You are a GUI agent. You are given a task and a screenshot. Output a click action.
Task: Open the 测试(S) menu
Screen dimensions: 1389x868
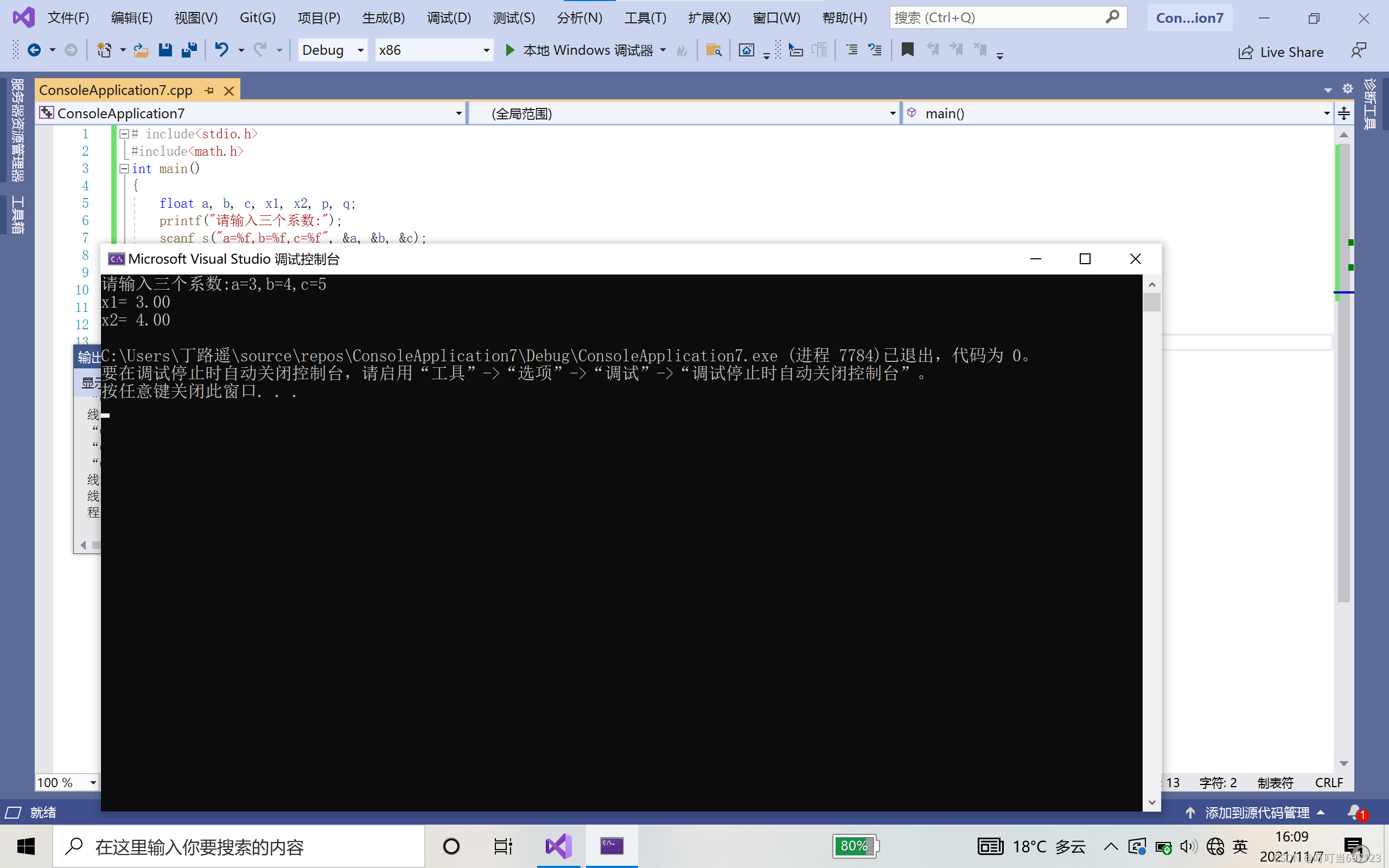tap(514, 18)
